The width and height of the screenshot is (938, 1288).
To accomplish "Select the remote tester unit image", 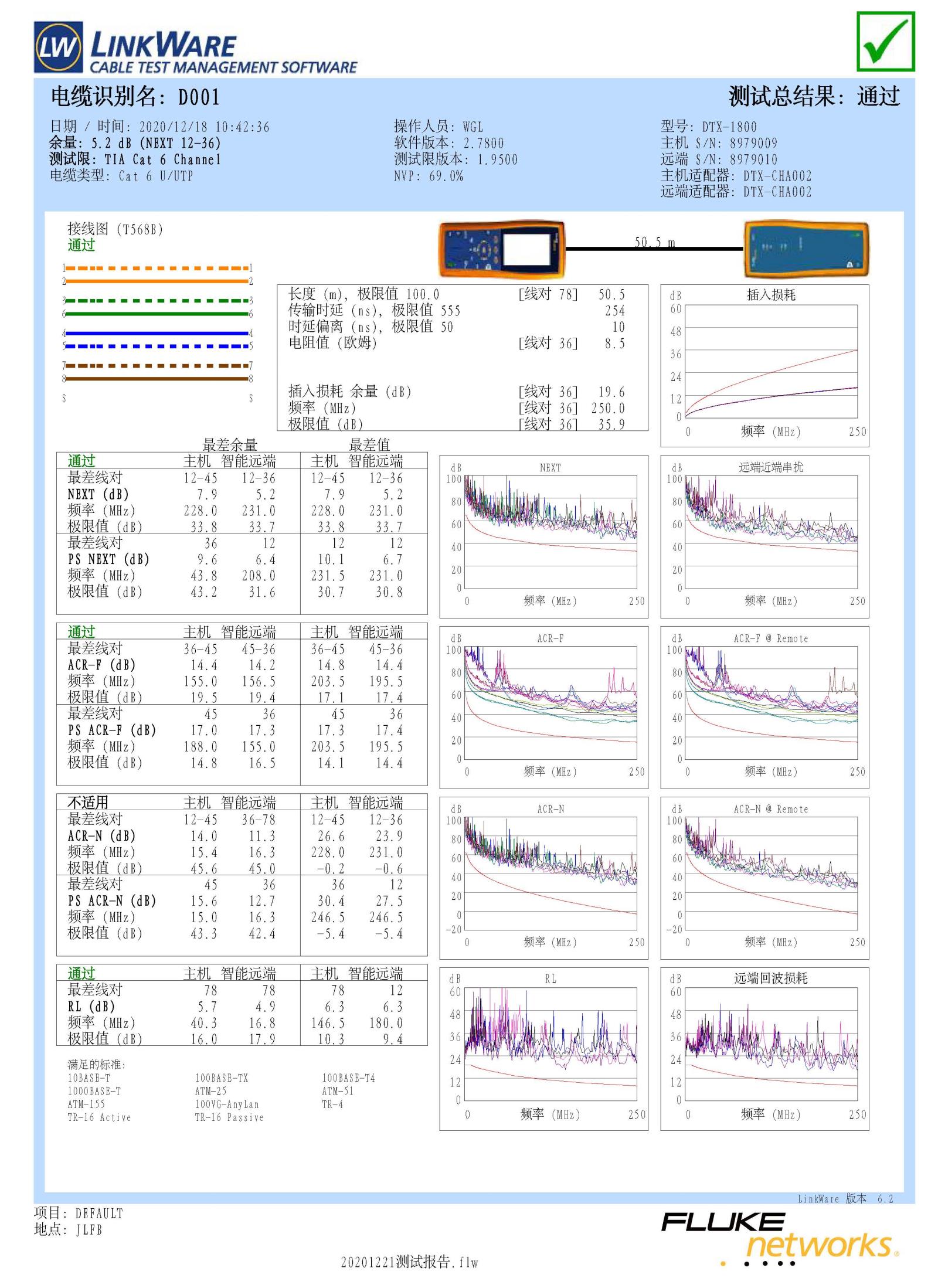I will pyautogui.click(x=806, y=247).
